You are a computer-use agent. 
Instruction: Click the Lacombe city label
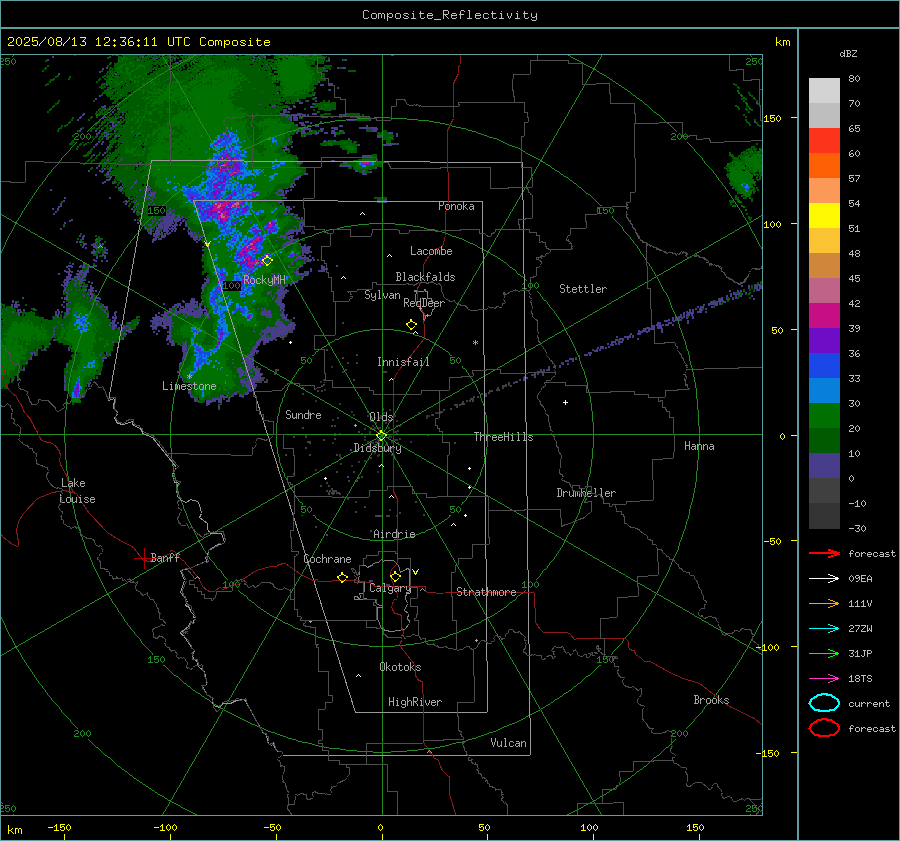pyautogui.click(x=431, y=251)
